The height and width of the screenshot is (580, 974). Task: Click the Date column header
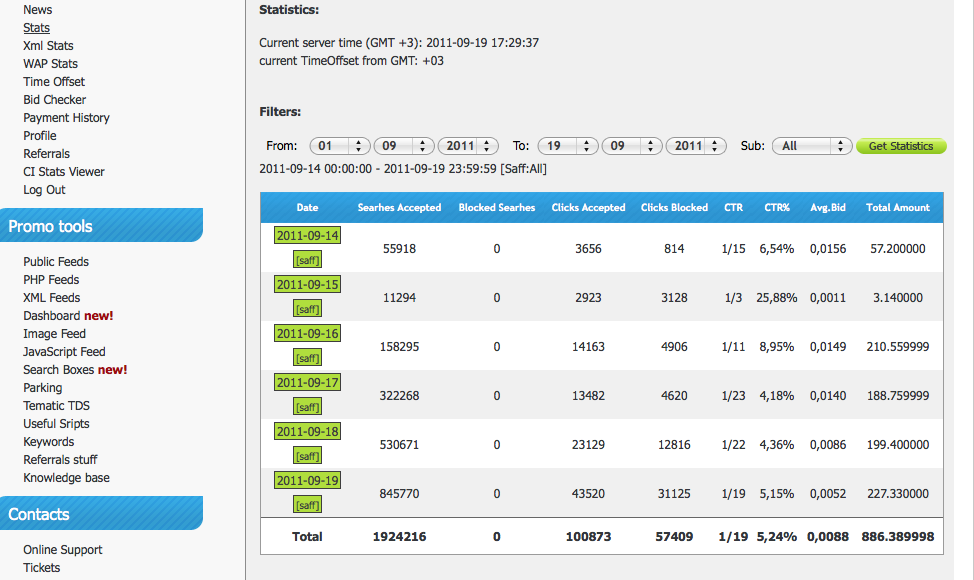307,208
